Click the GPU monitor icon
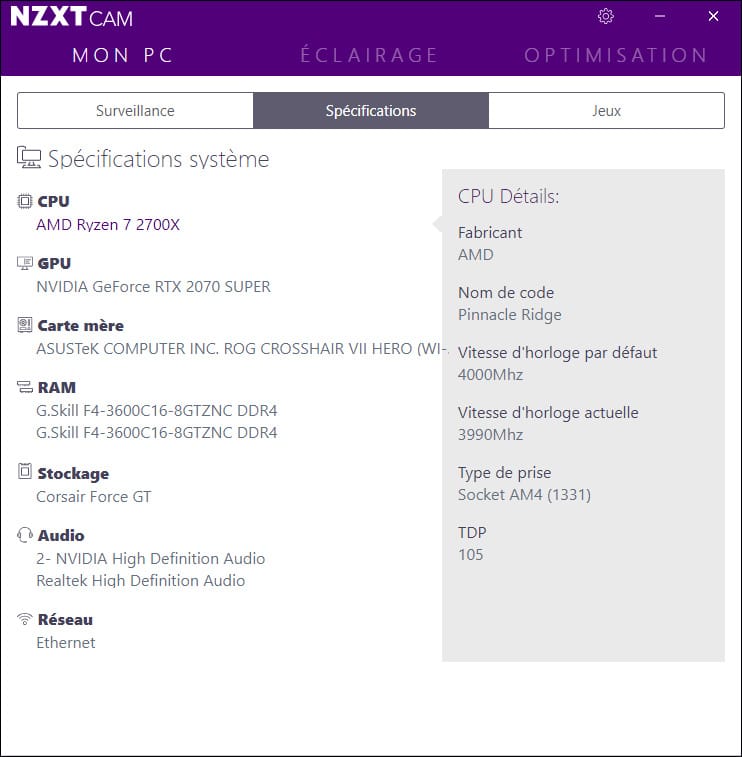Image resolution: width=742 pixels, height=757 pixels. click(x=25, y=263)
